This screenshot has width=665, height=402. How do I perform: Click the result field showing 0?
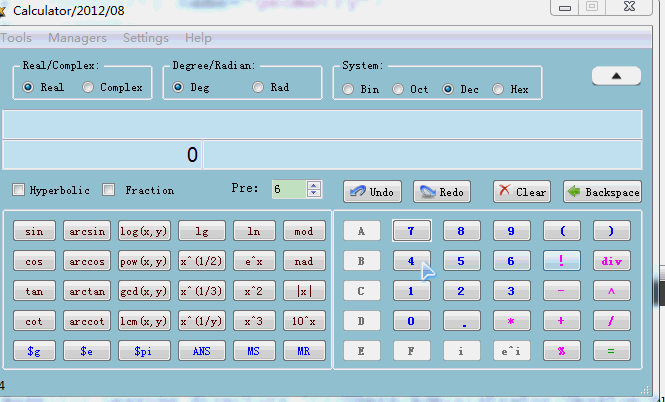[102, 155]
